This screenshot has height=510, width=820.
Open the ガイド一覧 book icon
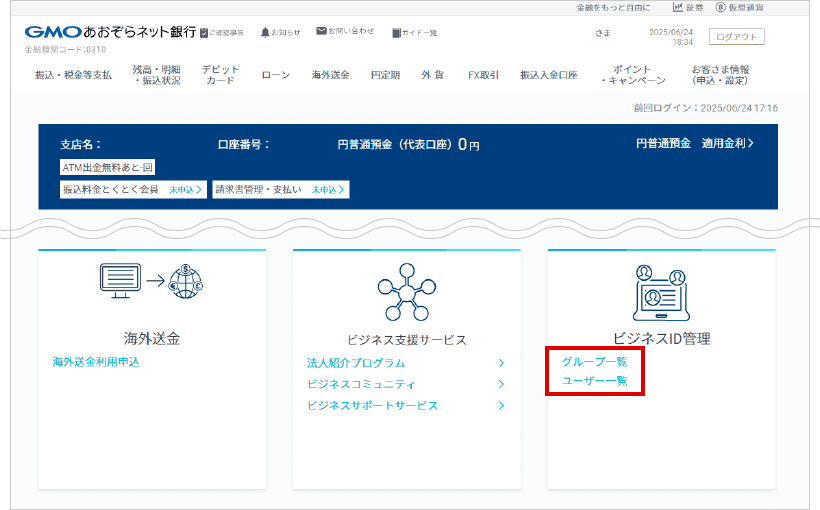pos(396,32)
